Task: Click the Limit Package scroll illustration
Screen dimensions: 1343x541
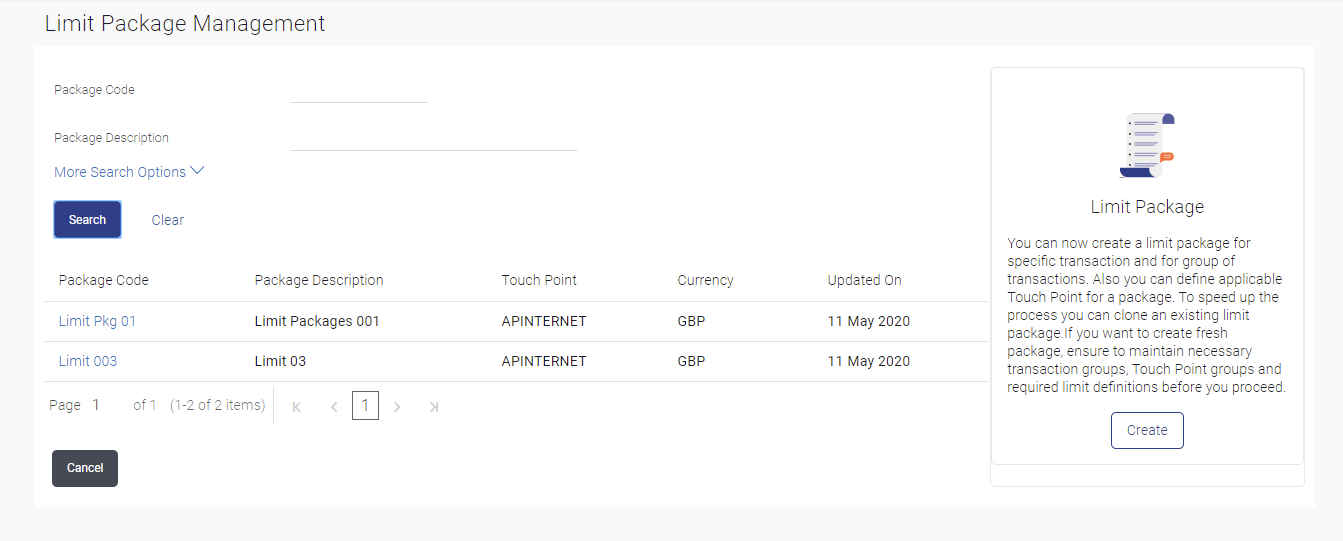Action: coord(1147,145)
